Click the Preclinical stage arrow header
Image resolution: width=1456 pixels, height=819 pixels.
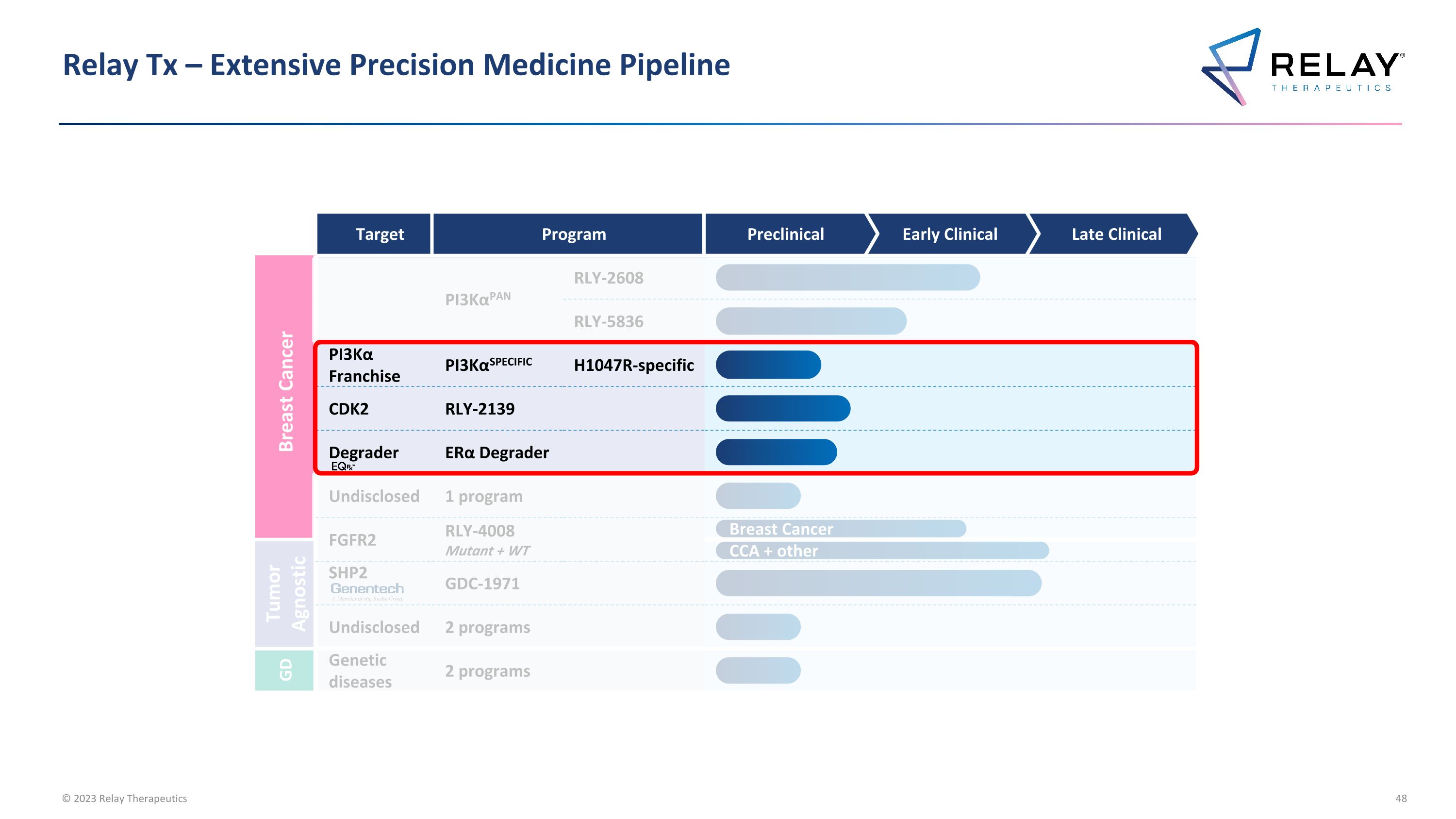[x=785, y=234]
